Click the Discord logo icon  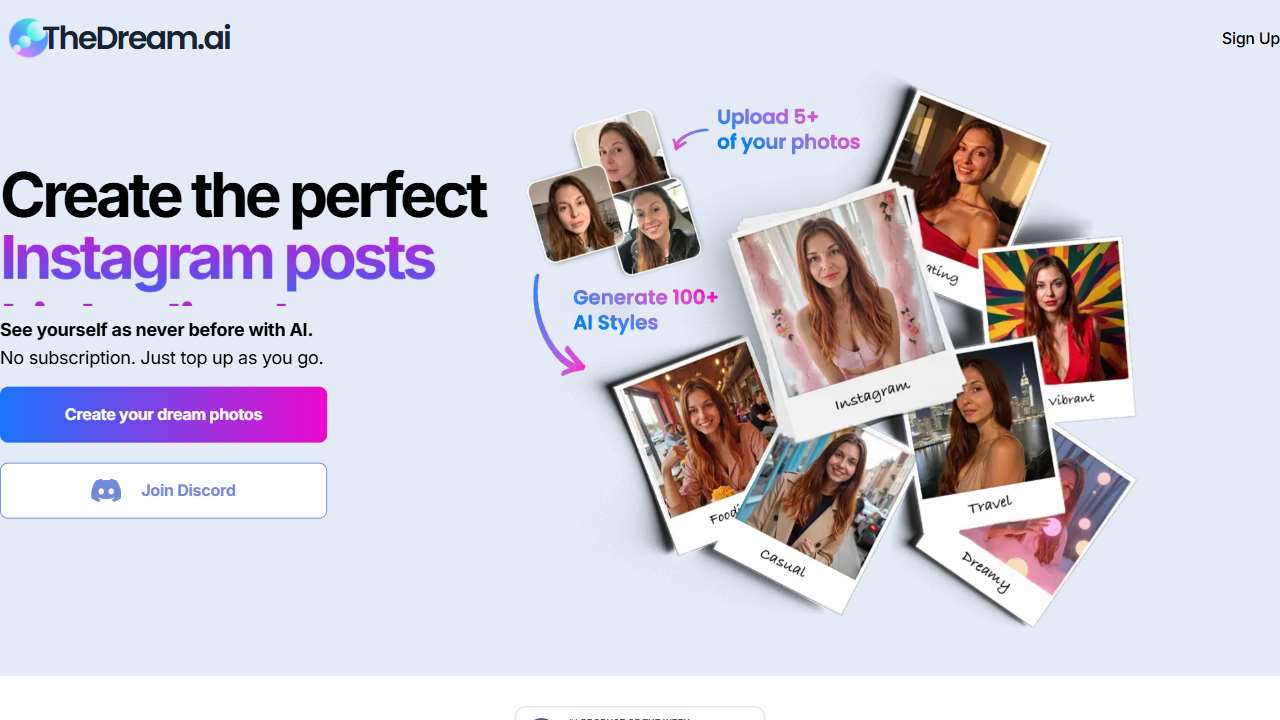(x=106, y=491)
